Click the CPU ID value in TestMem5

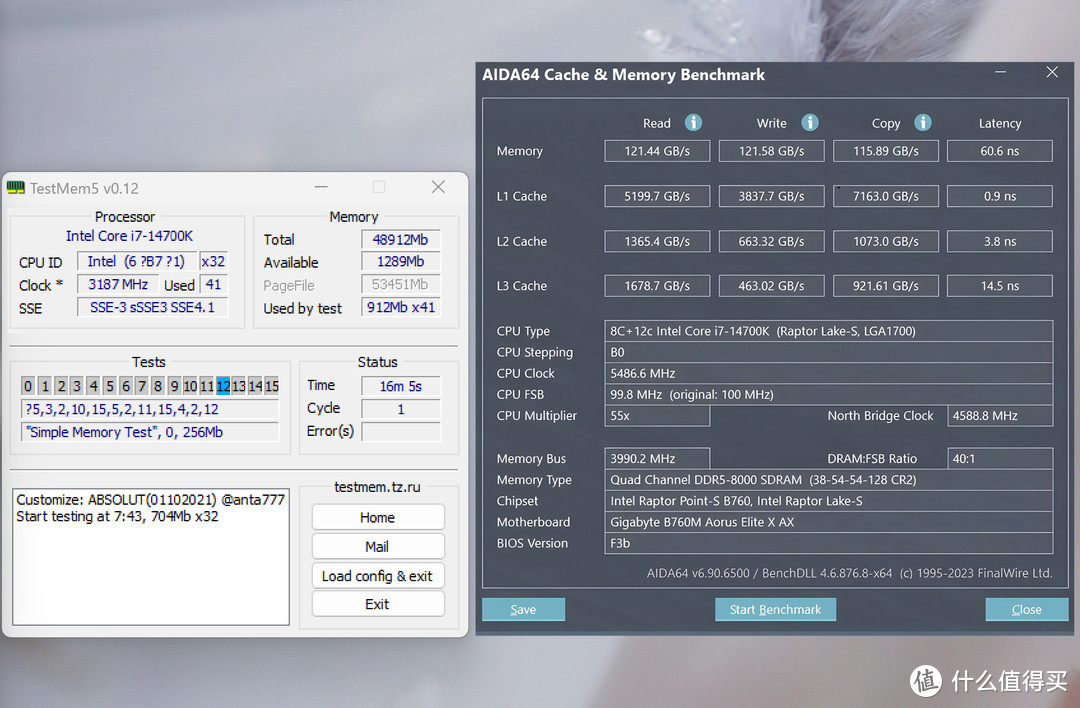pos(136,262)
